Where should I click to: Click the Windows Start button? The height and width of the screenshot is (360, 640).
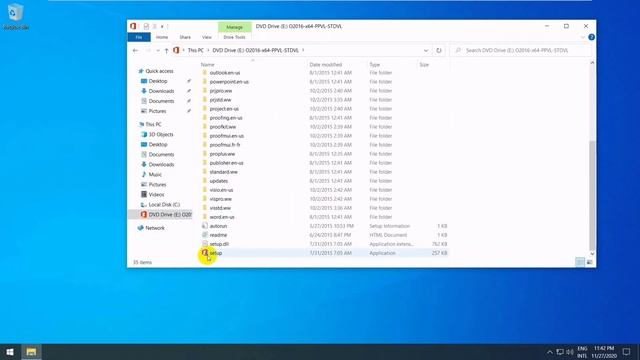10,352
